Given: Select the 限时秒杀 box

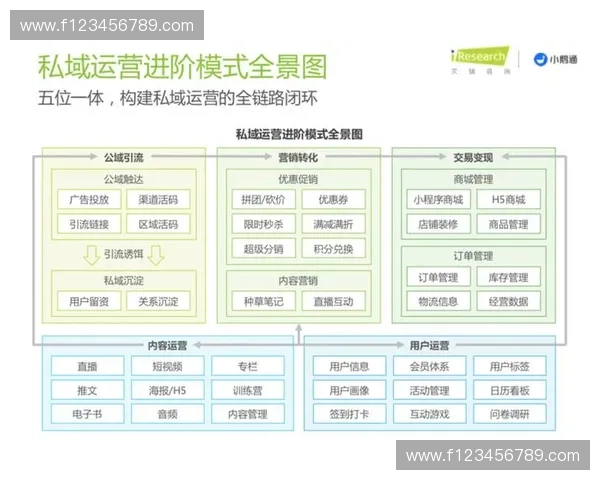Looking at the screenshot, I should pyautogui.click(x=264, y=224).
